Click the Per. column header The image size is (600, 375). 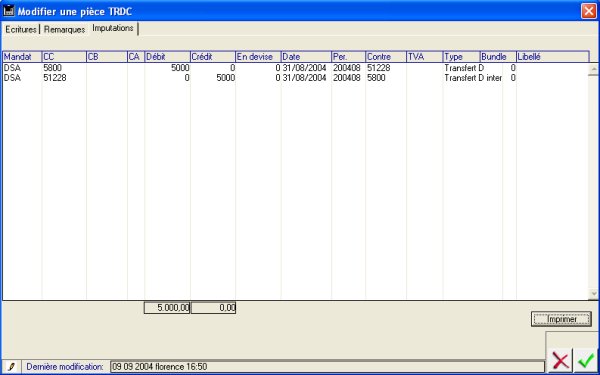click(349, 57)
